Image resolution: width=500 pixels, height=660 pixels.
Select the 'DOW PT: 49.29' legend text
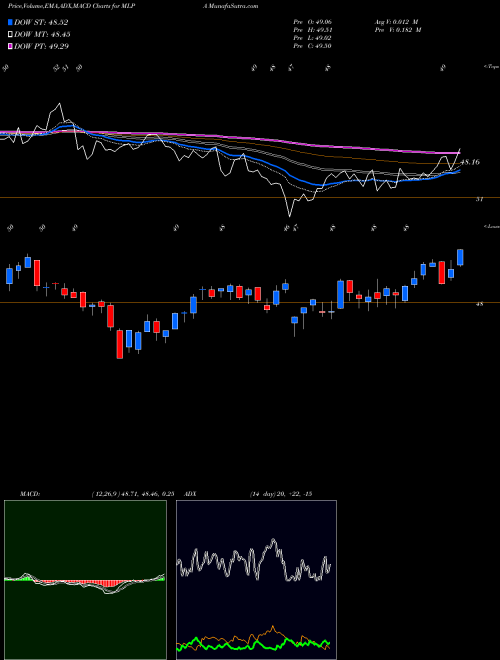[x=41, y=46]
